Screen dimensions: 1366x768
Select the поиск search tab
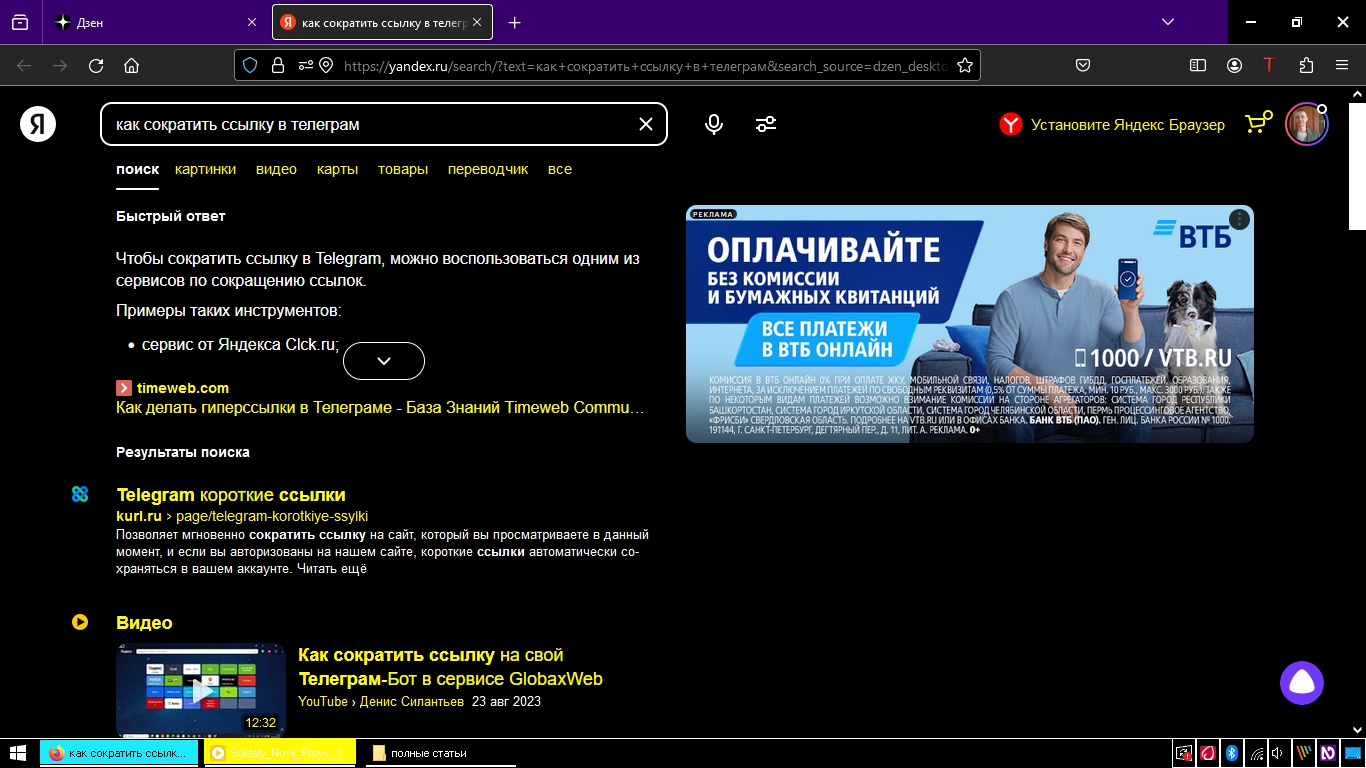point(137,169)
